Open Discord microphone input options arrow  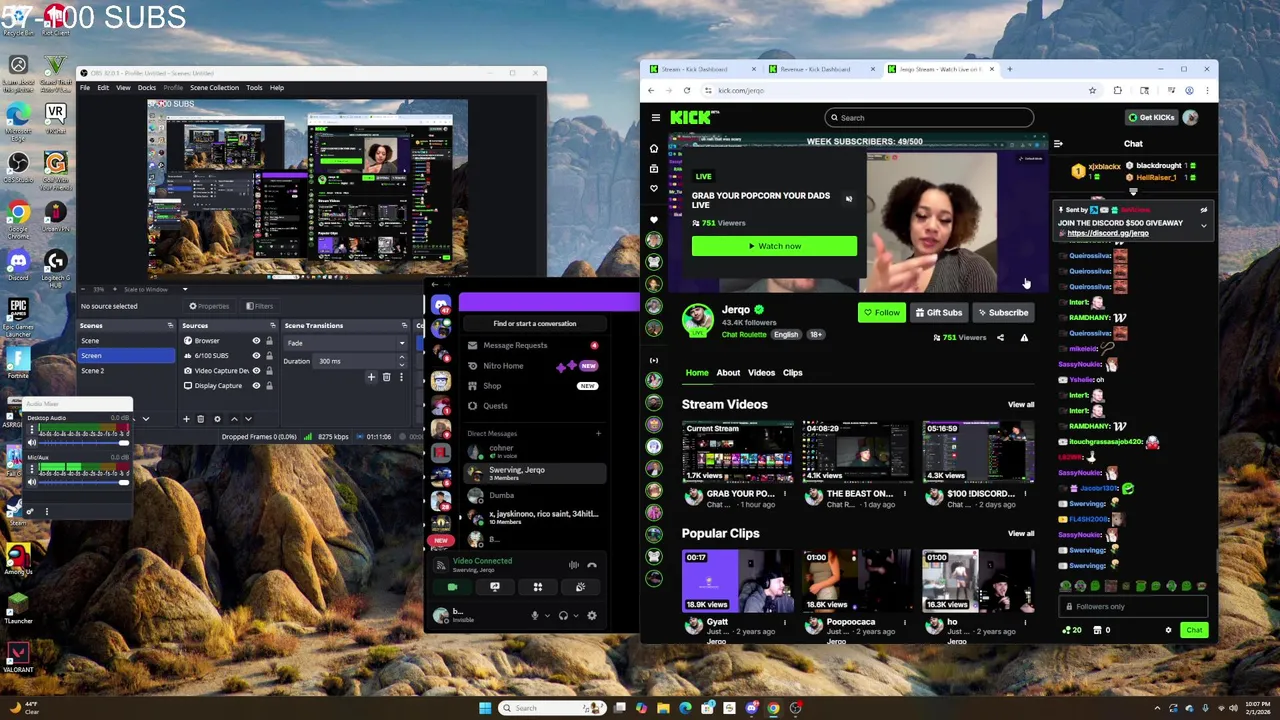(546, 616)
